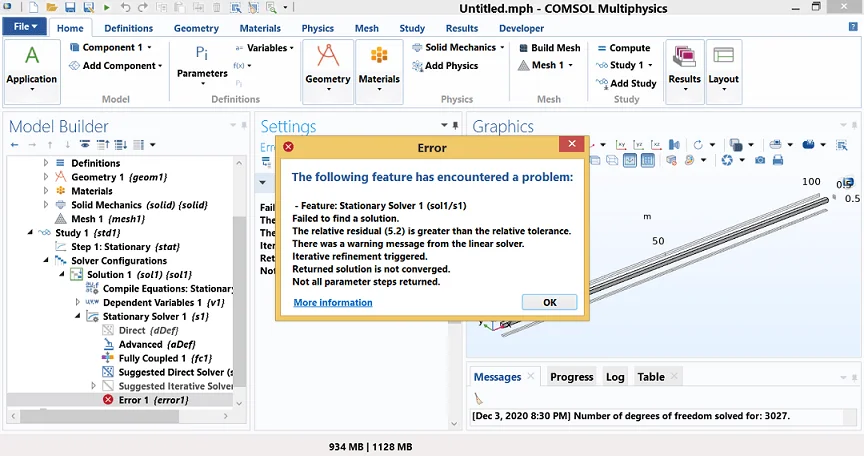Image resolution: width=864 pixels, height=456 pixels.
Task: Close the Error dialog with red X
Action: point(572,144)
